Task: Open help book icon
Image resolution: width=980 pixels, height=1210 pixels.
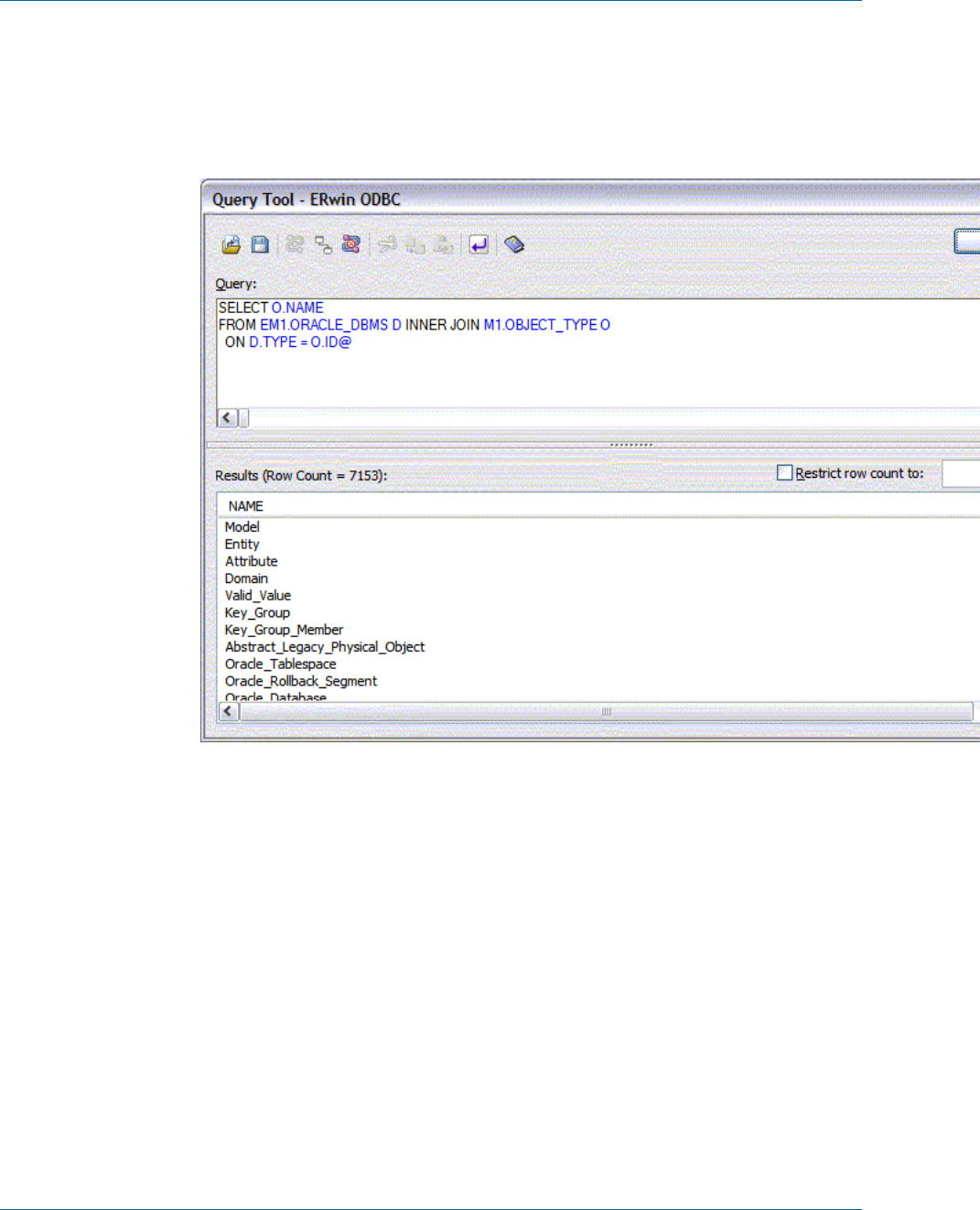Action: pos(514,244)
